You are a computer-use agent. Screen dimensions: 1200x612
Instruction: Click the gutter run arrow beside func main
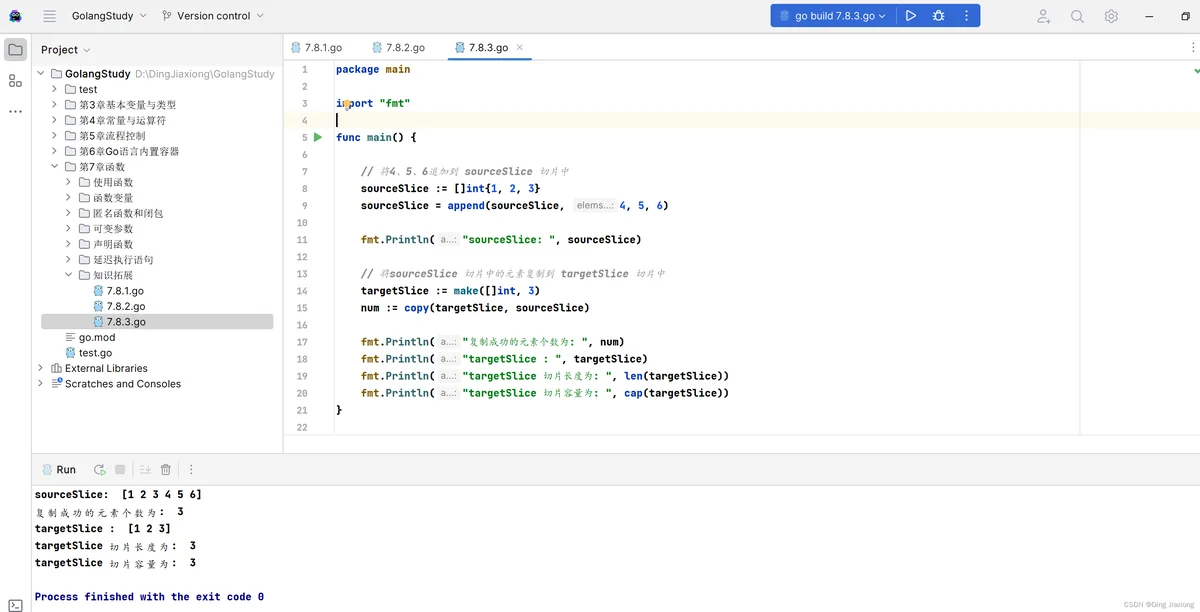[x=318, y=137]
